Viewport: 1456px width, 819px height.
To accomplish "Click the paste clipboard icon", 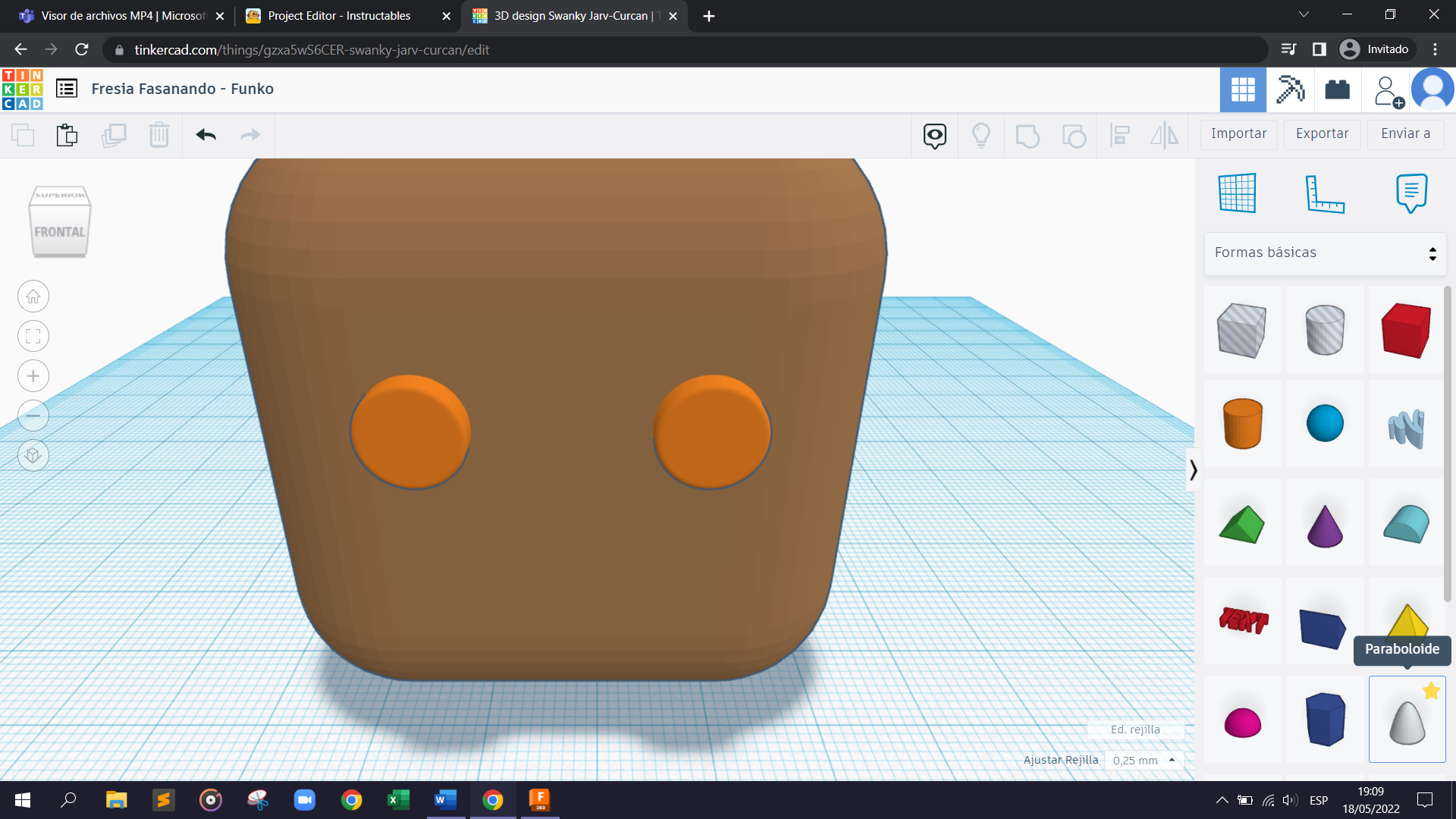I will 67,135.
